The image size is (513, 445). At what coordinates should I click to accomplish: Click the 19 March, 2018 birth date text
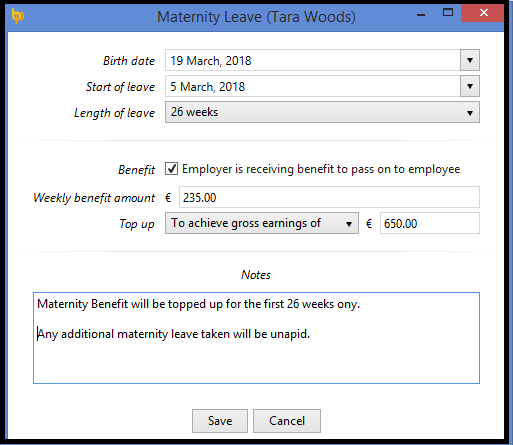[211, 61]
